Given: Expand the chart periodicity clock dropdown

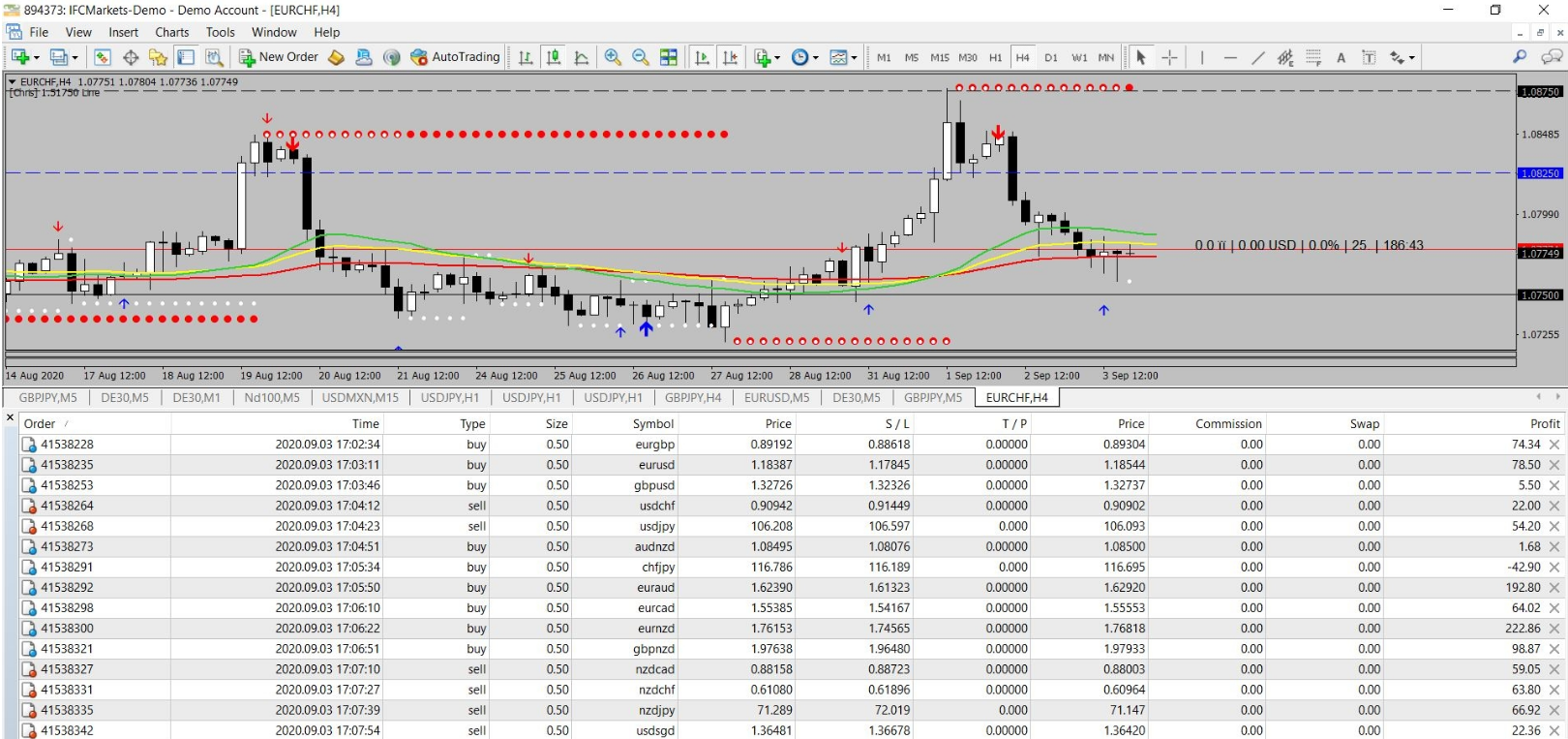Looking at the screenshot, I should click(x=815, y=58).
